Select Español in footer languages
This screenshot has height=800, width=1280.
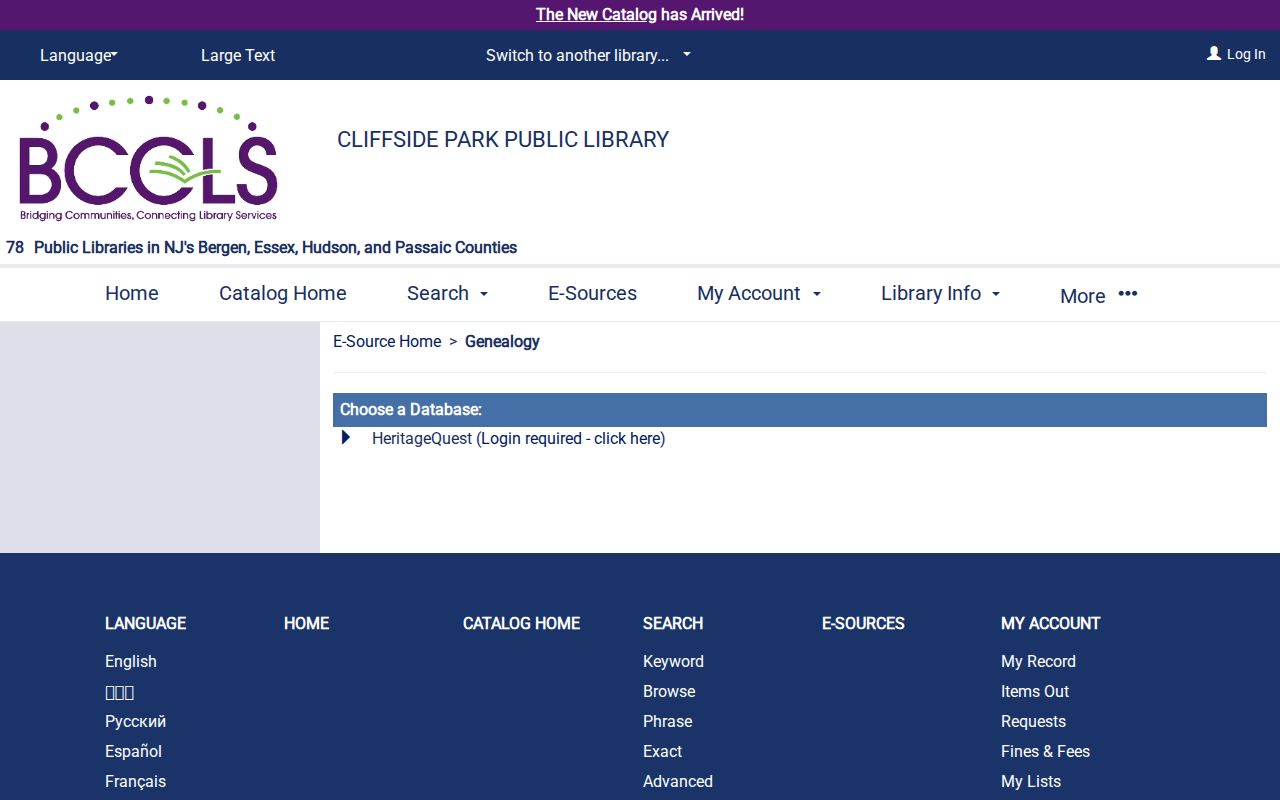pyautogui.click(x=133, y=751)
